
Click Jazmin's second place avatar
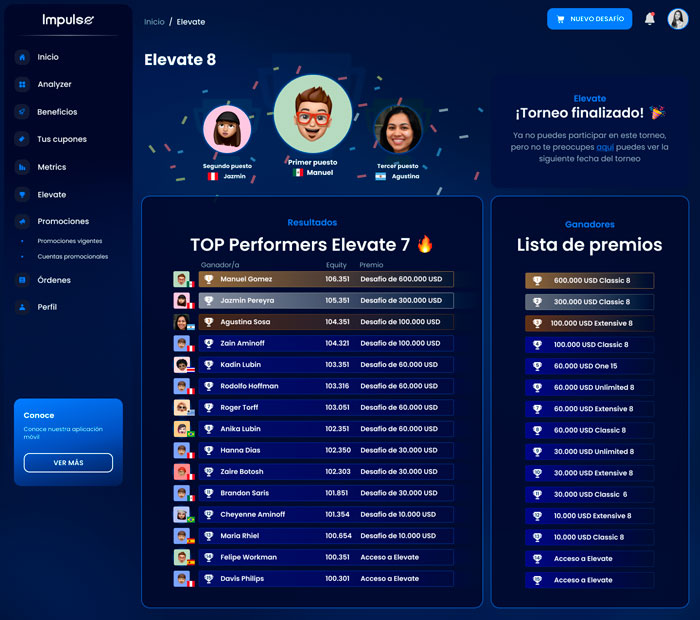pyautogui.click(x=227, y=129)
